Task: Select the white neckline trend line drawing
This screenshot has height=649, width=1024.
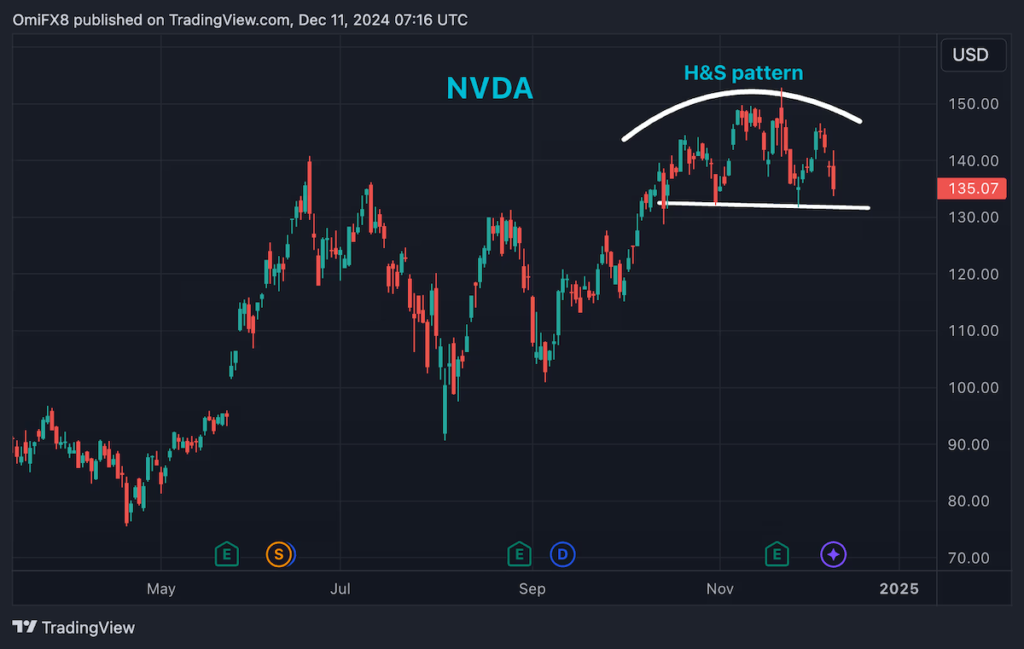Action: (x=764, y=206)
